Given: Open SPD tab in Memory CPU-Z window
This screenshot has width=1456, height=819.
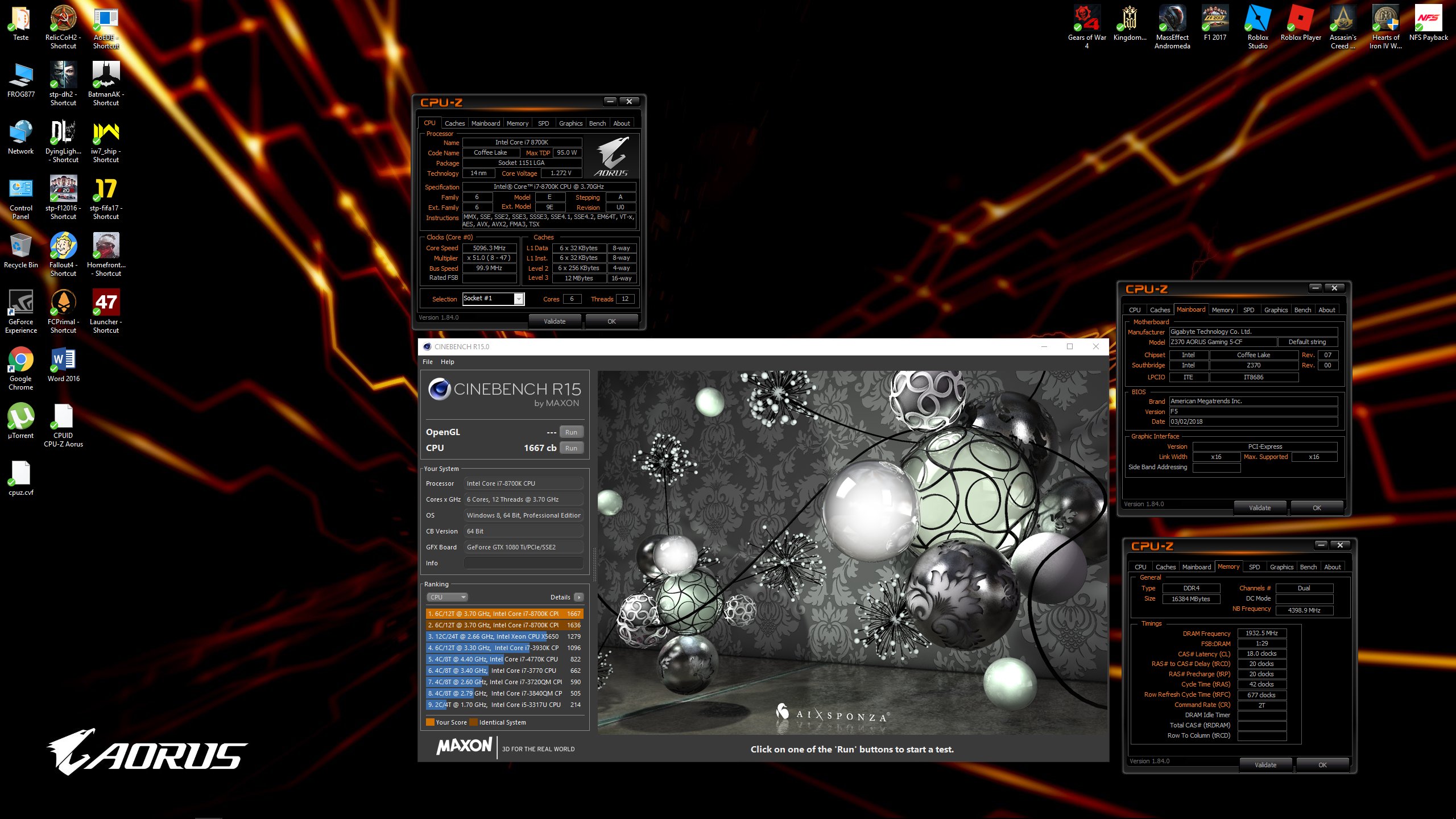Looking at the screenshot, I should tap(1254, 566).
